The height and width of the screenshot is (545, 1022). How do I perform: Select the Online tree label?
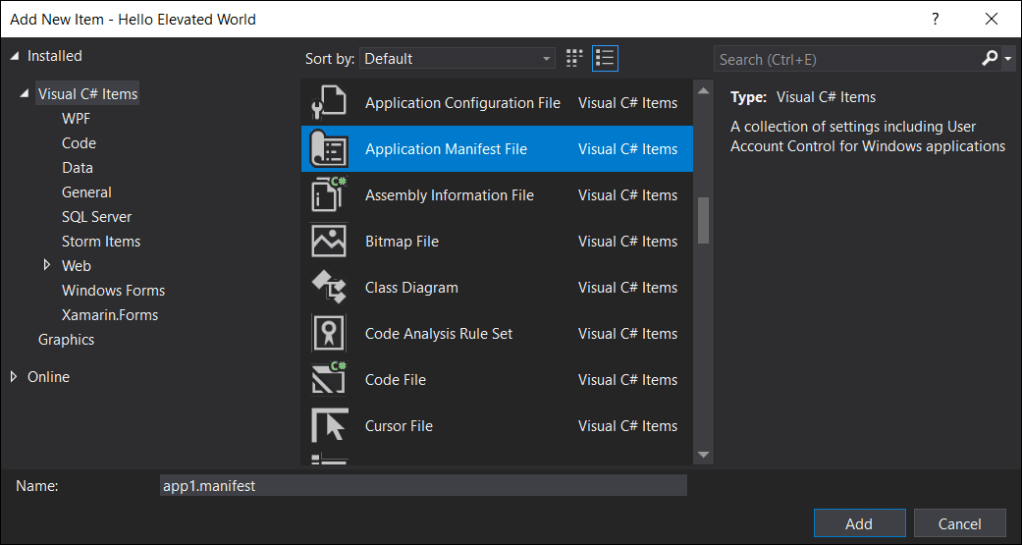[x=48, y=377]
